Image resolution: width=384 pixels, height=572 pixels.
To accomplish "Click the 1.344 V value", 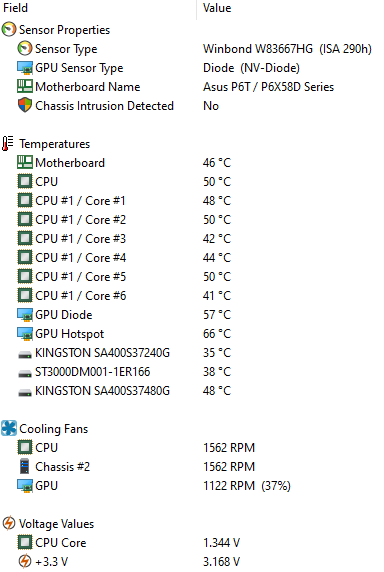I will (x=221, y=542).
